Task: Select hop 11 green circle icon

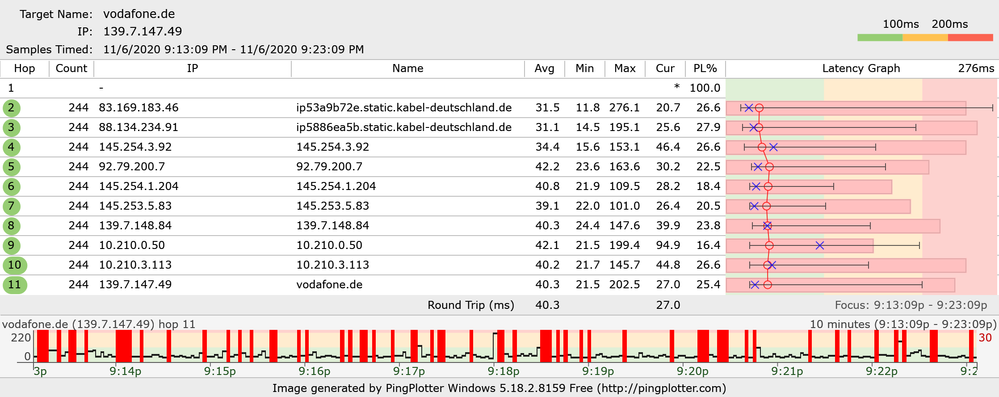Action: pos(14,285)
